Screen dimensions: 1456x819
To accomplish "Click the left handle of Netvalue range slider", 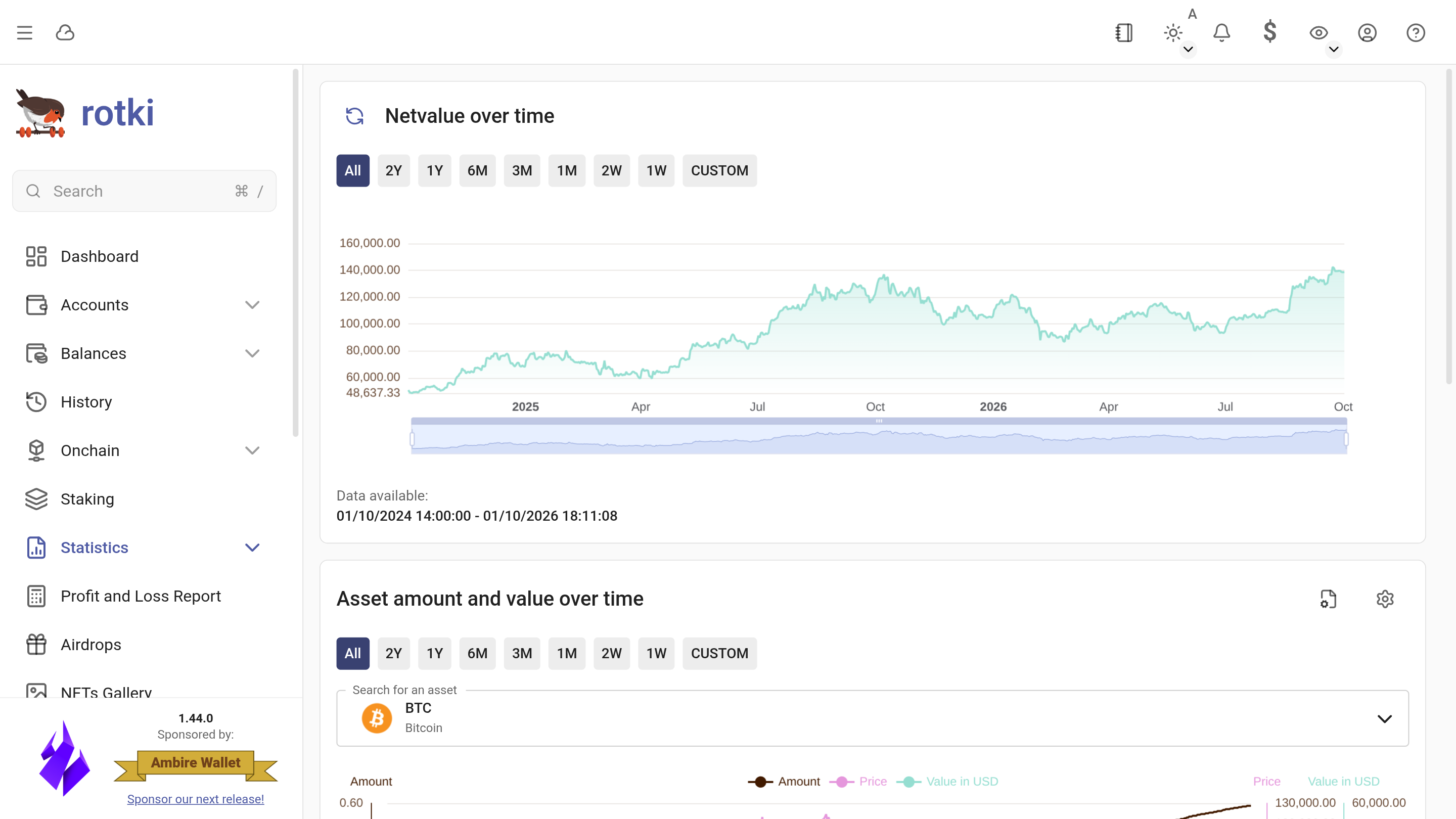I will coord(412,439).
